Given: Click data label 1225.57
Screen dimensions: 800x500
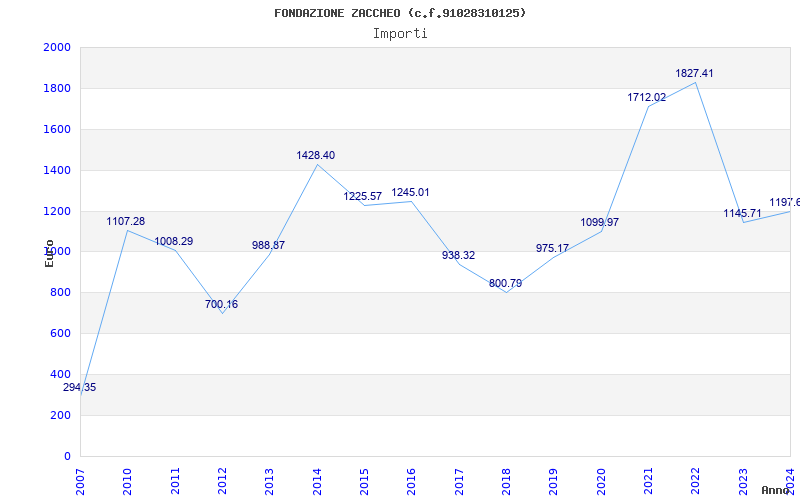Looking at the screenshot, I should point(363,196).
